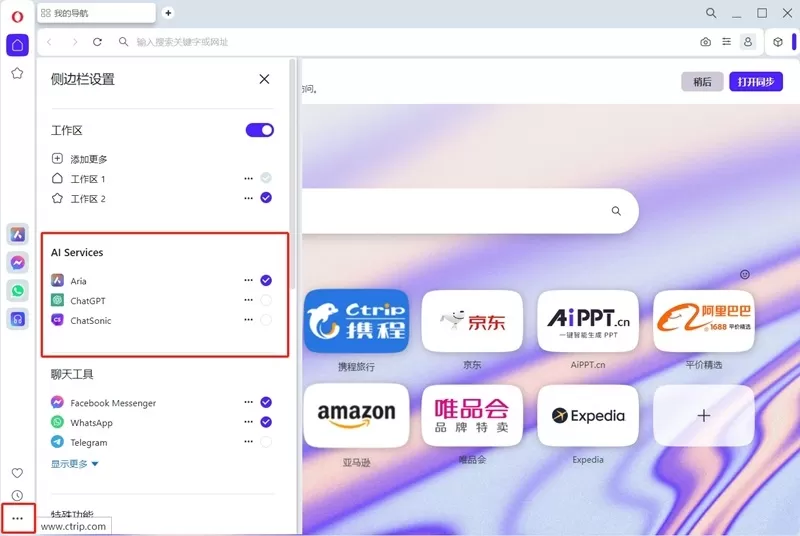The height and width of the screenshot is (536, 800).
Task: Open more options for ChatGPT
Action: (x=248, y=300)
